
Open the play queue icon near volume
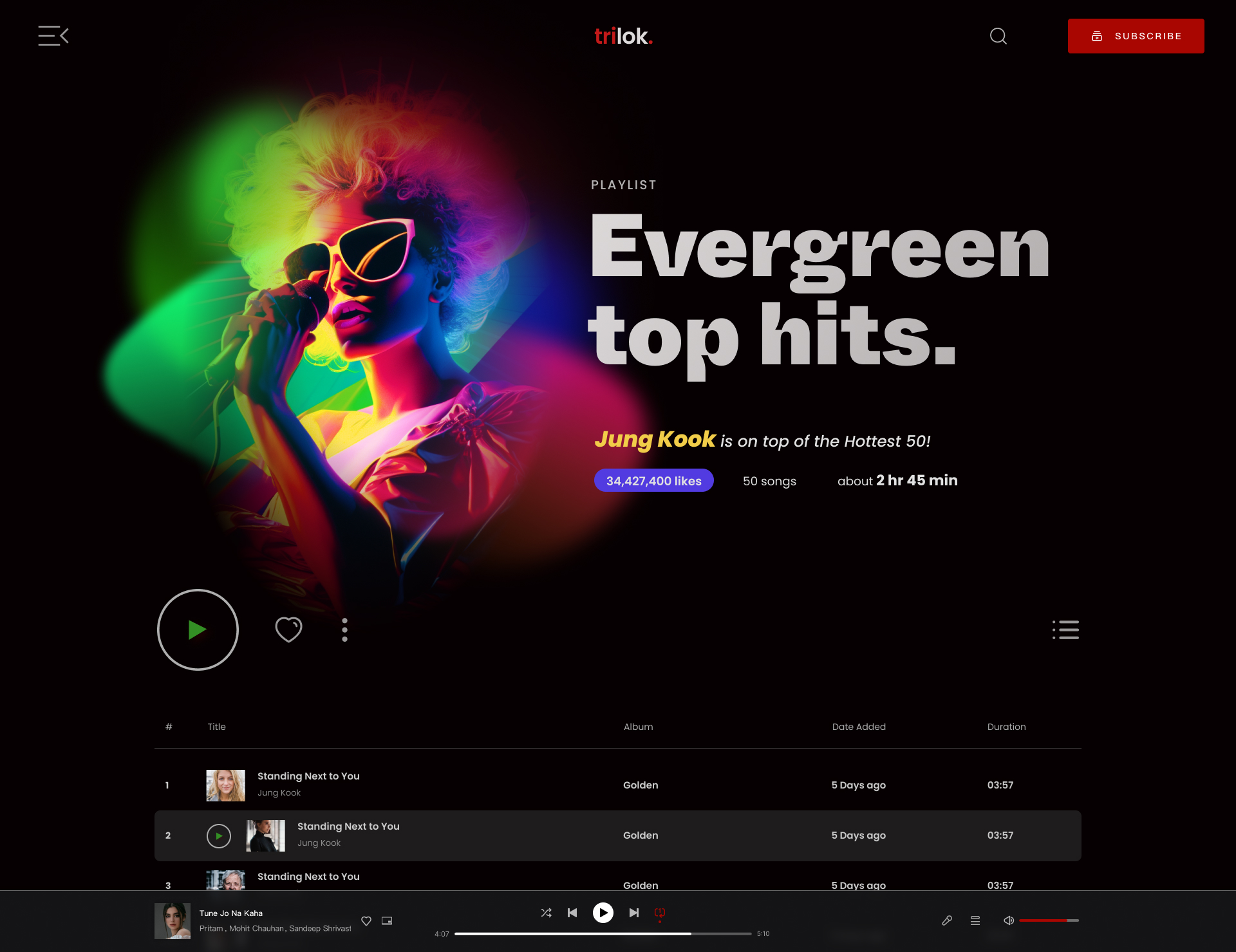[x=975, y=920]
